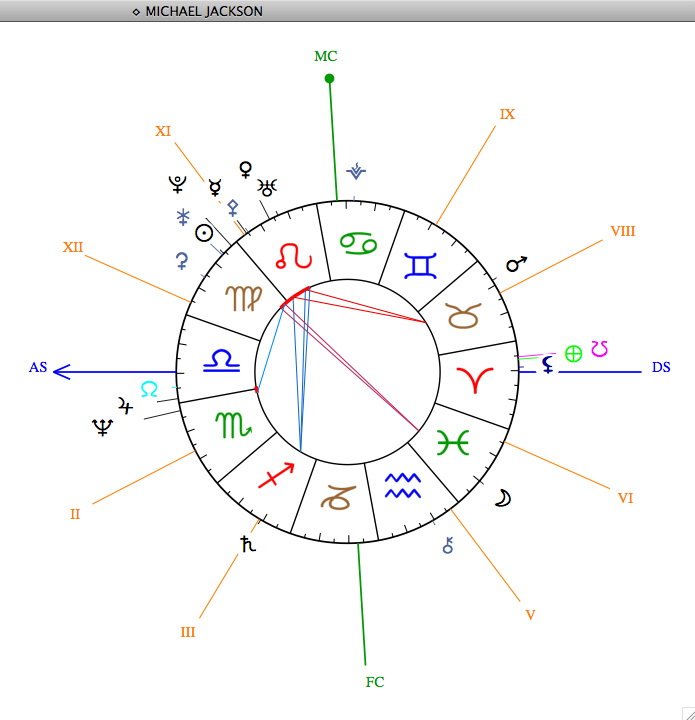695x720 pixels.
Task: Click the cyan North Node symbol
Action: click(149, 389)
